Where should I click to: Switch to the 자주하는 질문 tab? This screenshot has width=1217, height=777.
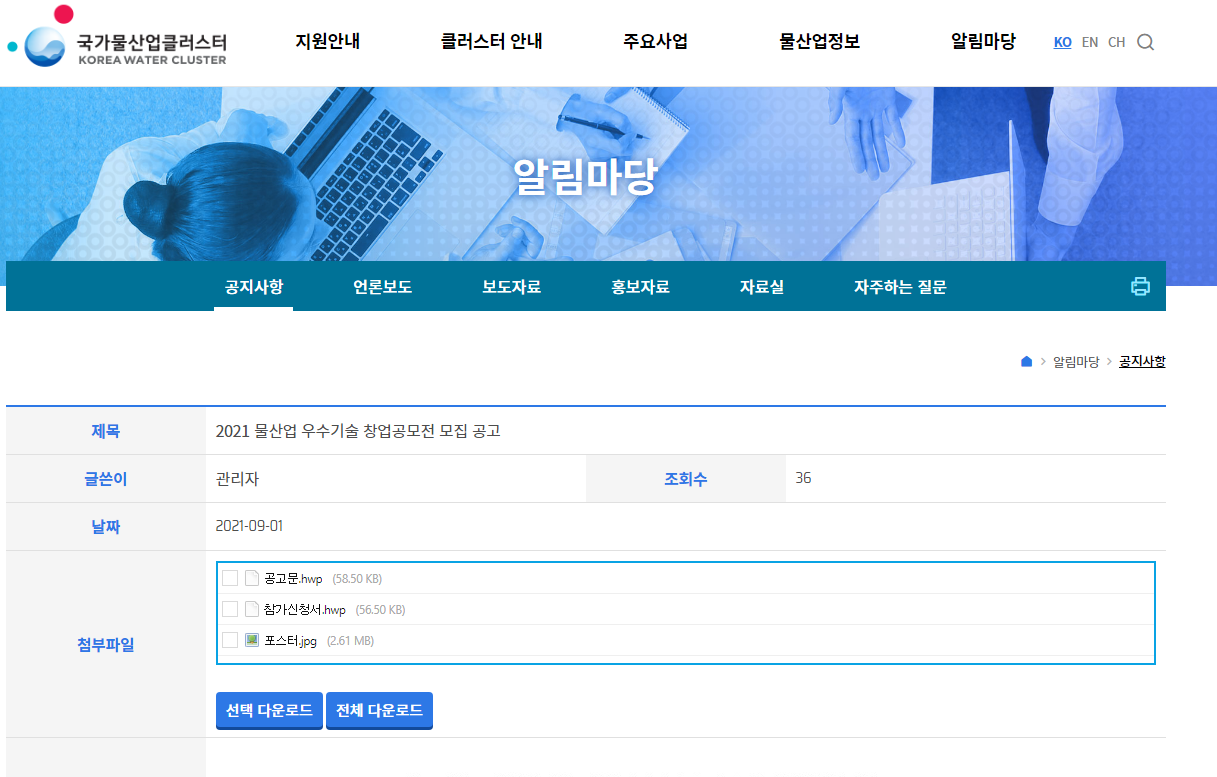click(900, 287)
